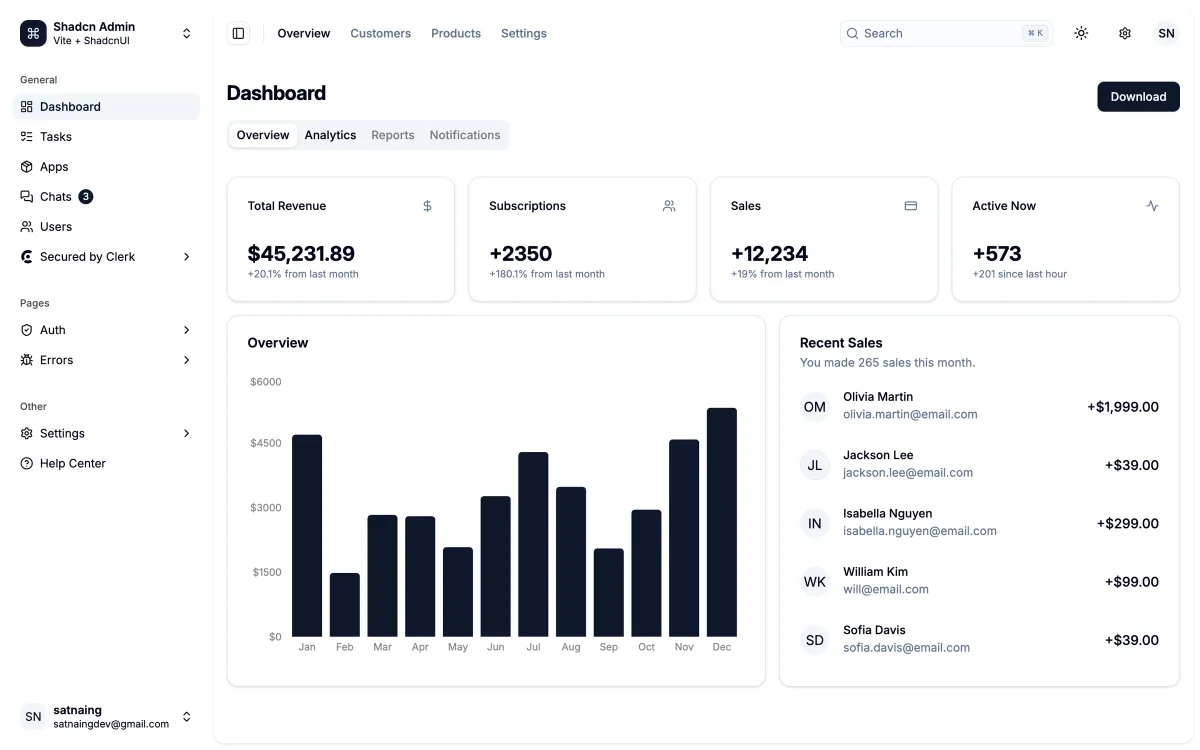The width and height of the screenshot is (1200, 750).
Task: Open the Apps sidebar link
Action: (106, 167)
